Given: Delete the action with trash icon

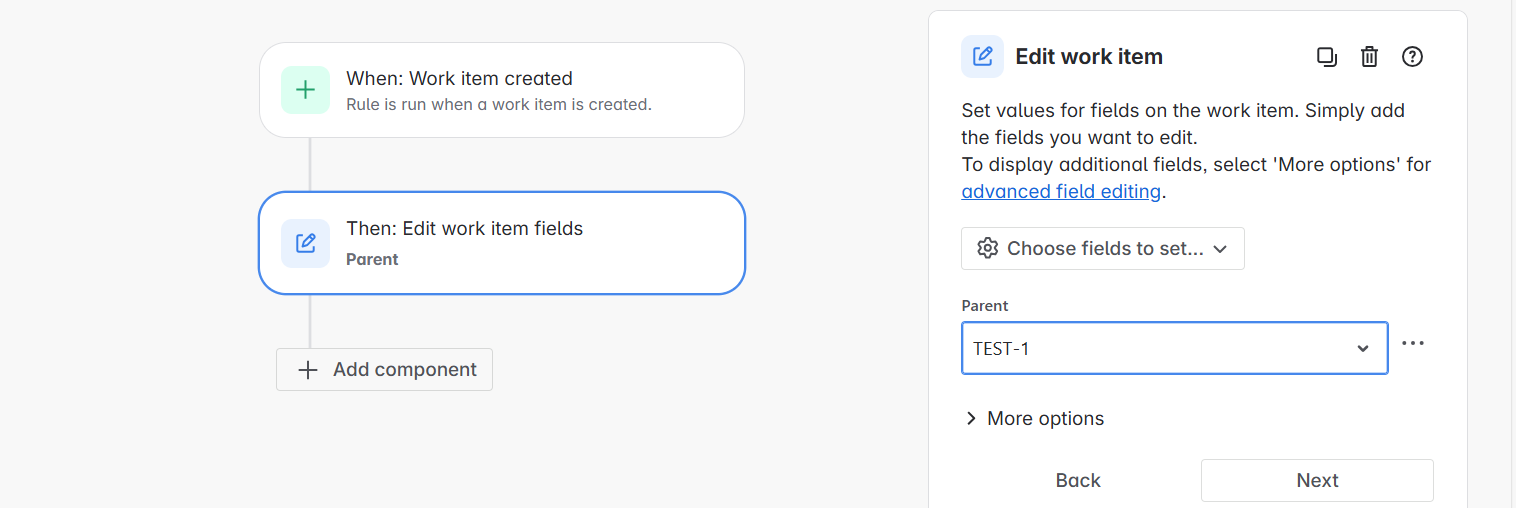Looking at the screenshot, I should [1370, 57].
